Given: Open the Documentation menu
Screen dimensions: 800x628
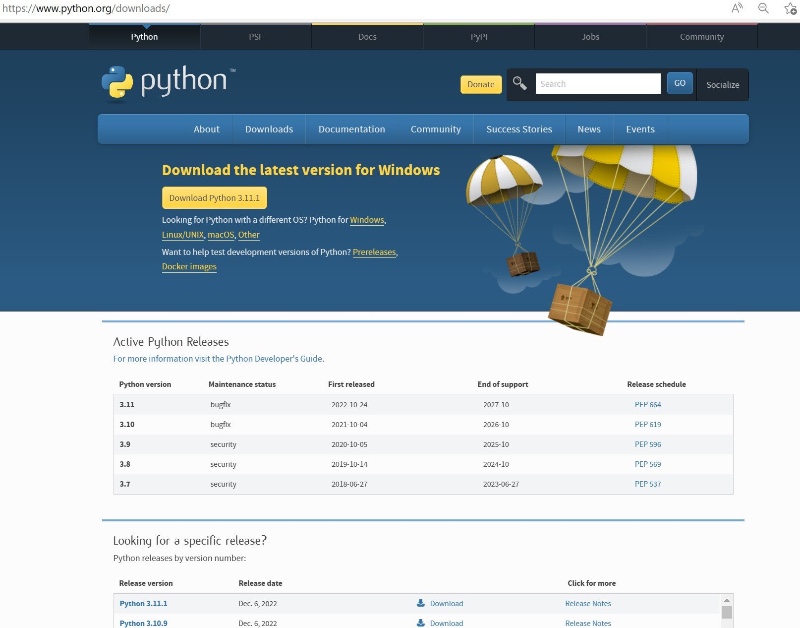Looking at the screenshot, I should 352,129.
